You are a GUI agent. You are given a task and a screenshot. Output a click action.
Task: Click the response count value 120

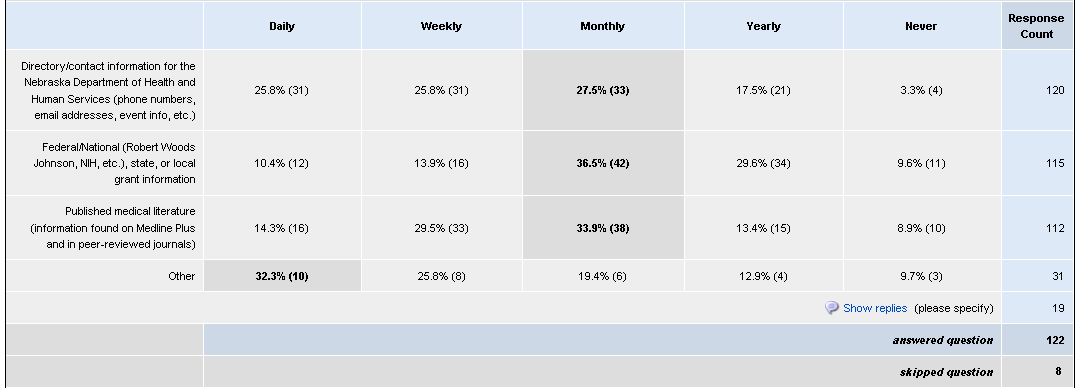(x=1055, y=90)
